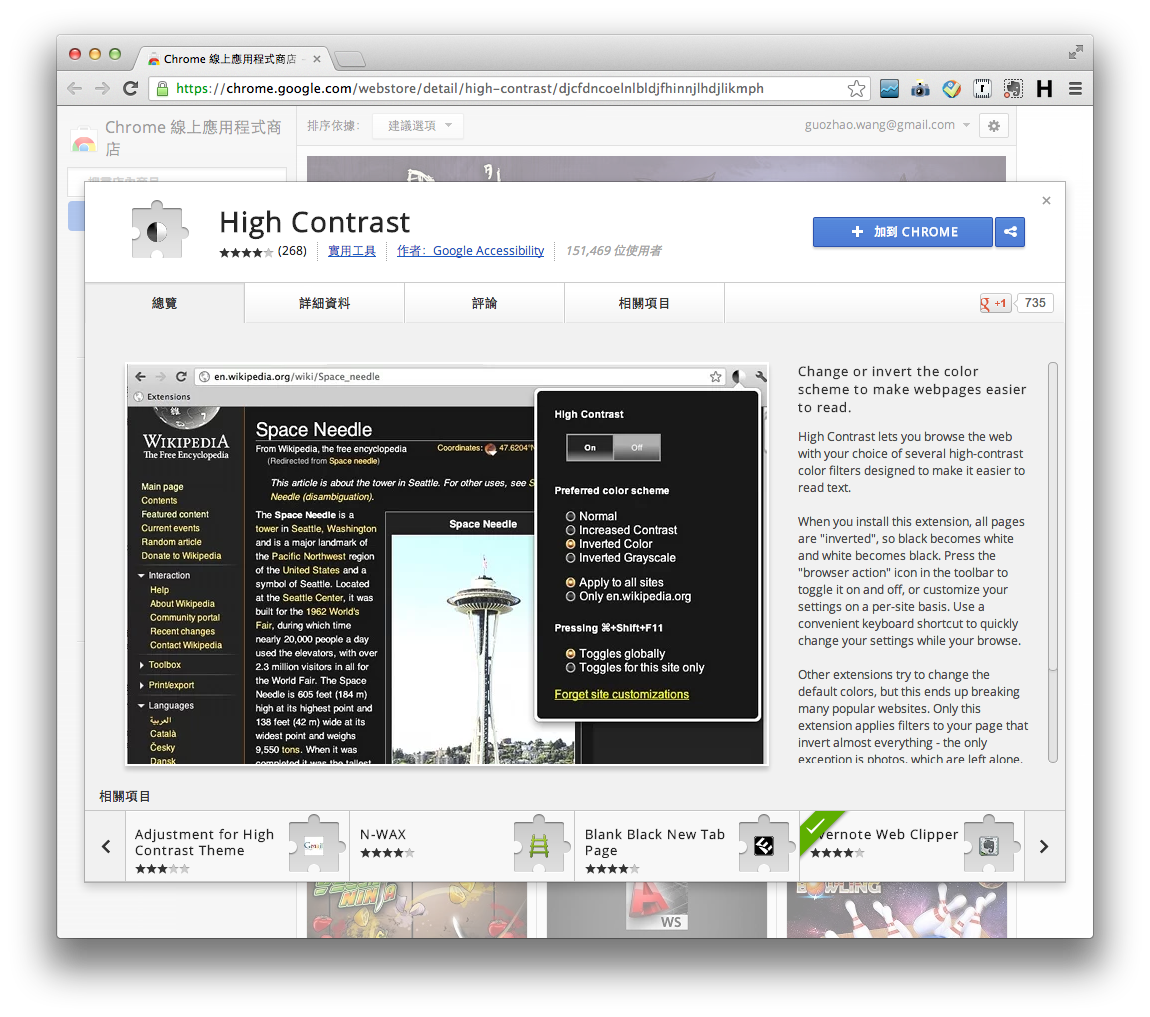This screenshot has width=1150, height=1017.
Task: Click the 735 plus-one count
Action: click(x=1035, y=303)
